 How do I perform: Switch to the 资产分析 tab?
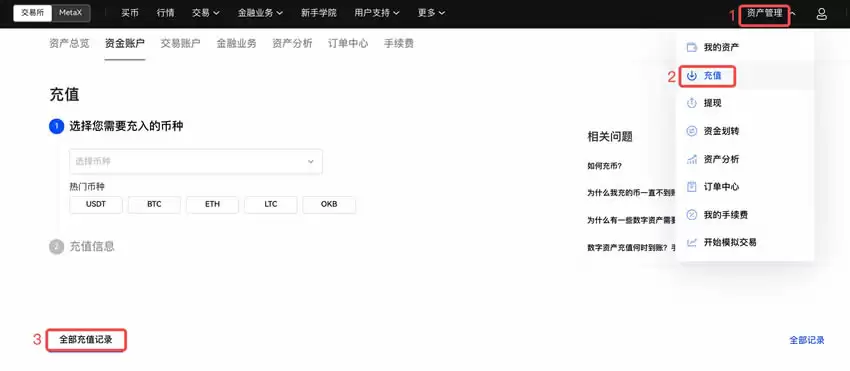pyautogui.click(x=292, y=44)
